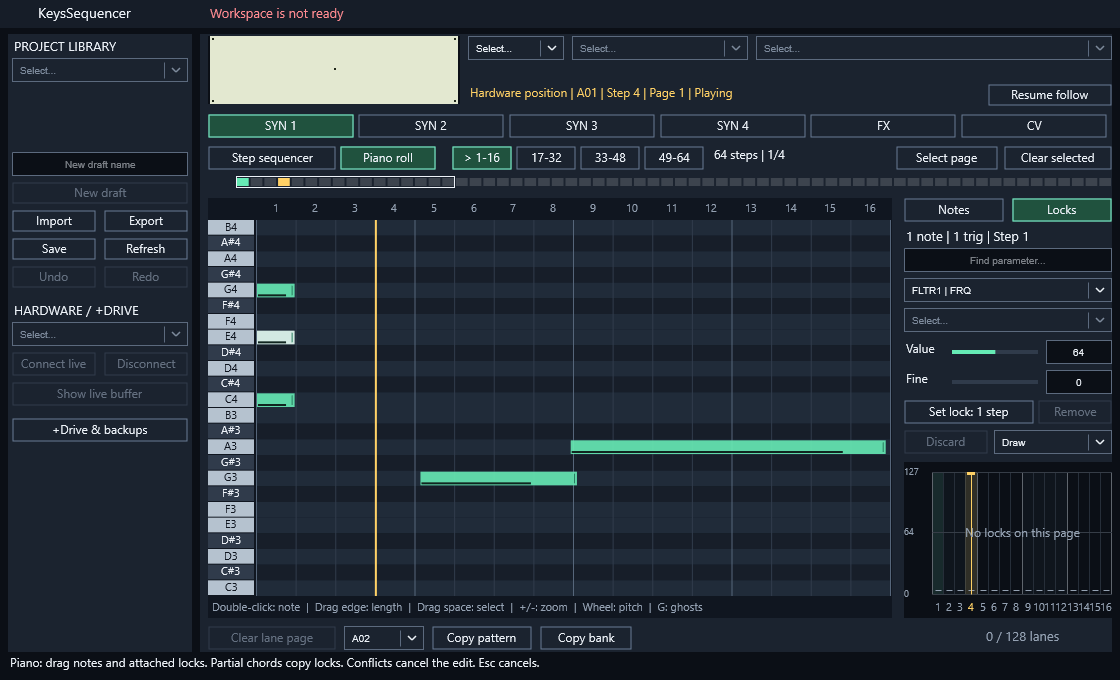This screenshot has width=1120, height=680.
Task: Click the yellow step marker in the overview strip
Action: point(284,182)
